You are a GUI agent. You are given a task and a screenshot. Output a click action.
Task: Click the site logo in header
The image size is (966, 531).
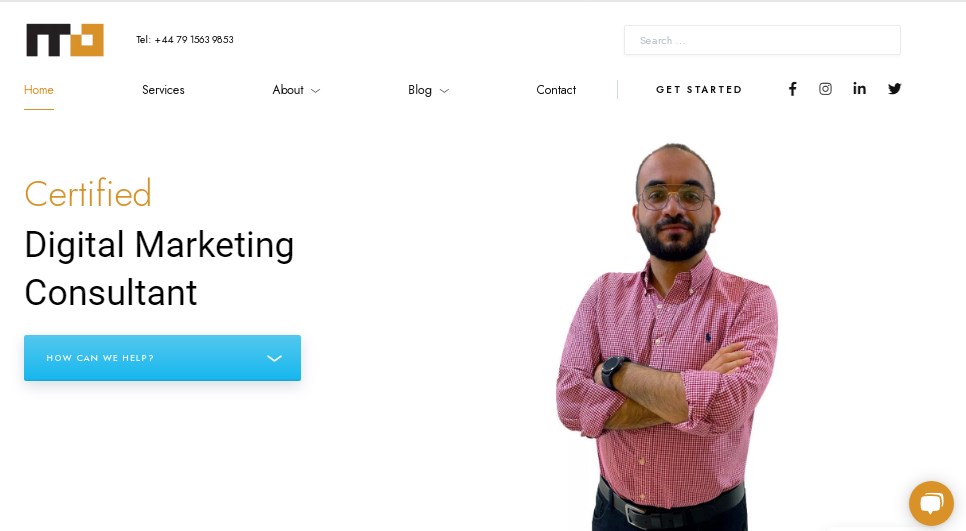(x=65, y=40)
